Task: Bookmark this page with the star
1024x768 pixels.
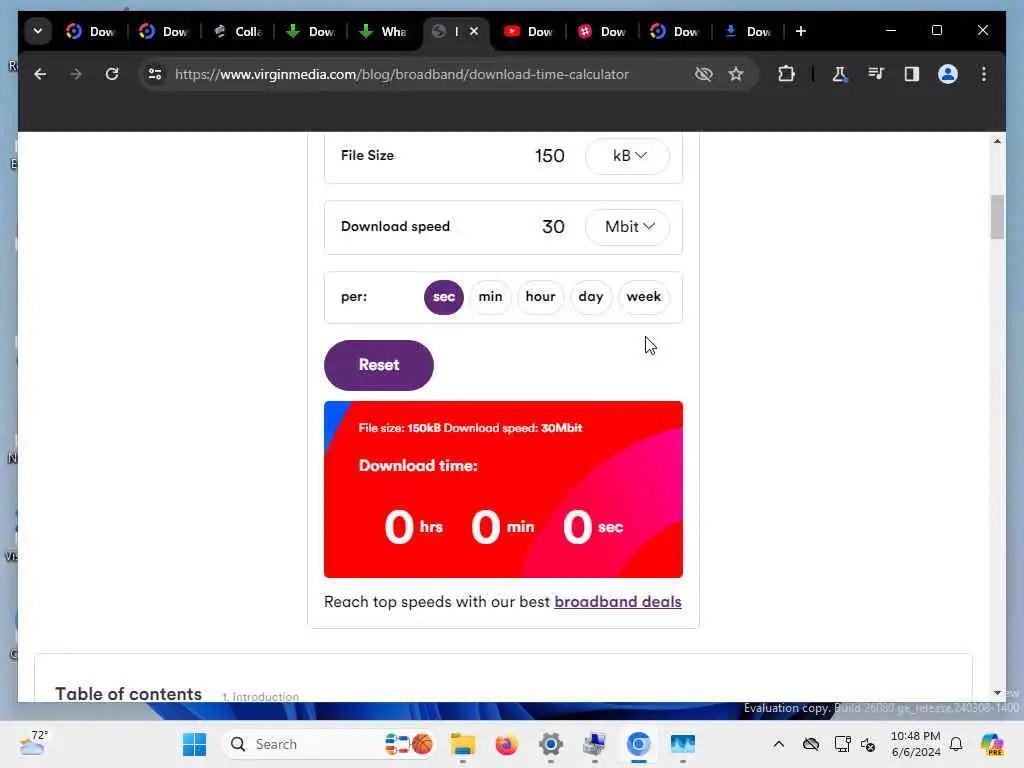Action: (x=736, y=74)
